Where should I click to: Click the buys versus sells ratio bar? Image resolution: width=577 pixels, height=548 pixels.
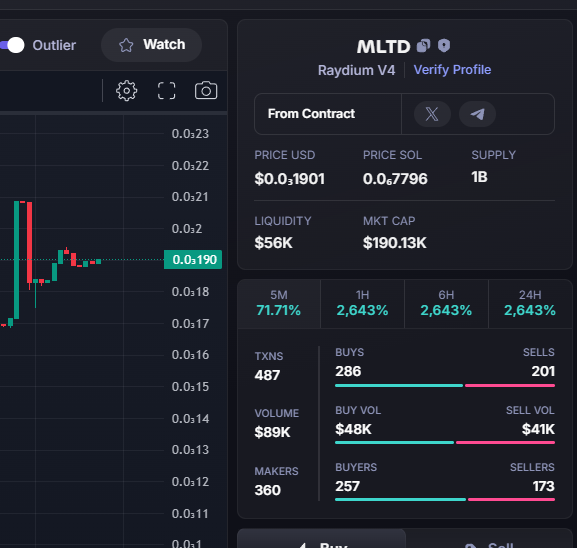[x=445, y=386]
